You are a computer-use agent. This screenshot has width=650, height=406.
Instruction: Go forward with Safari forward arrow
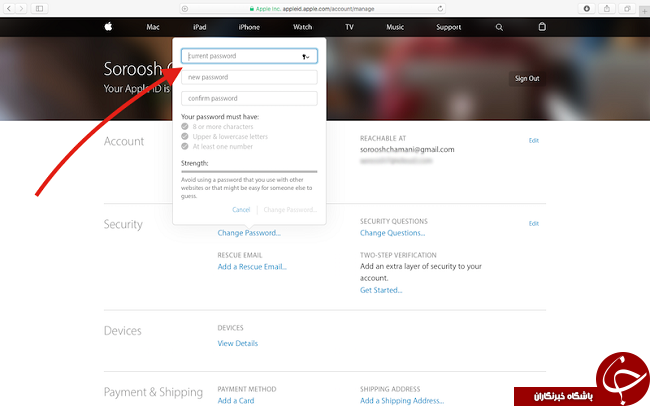point(21,8)
